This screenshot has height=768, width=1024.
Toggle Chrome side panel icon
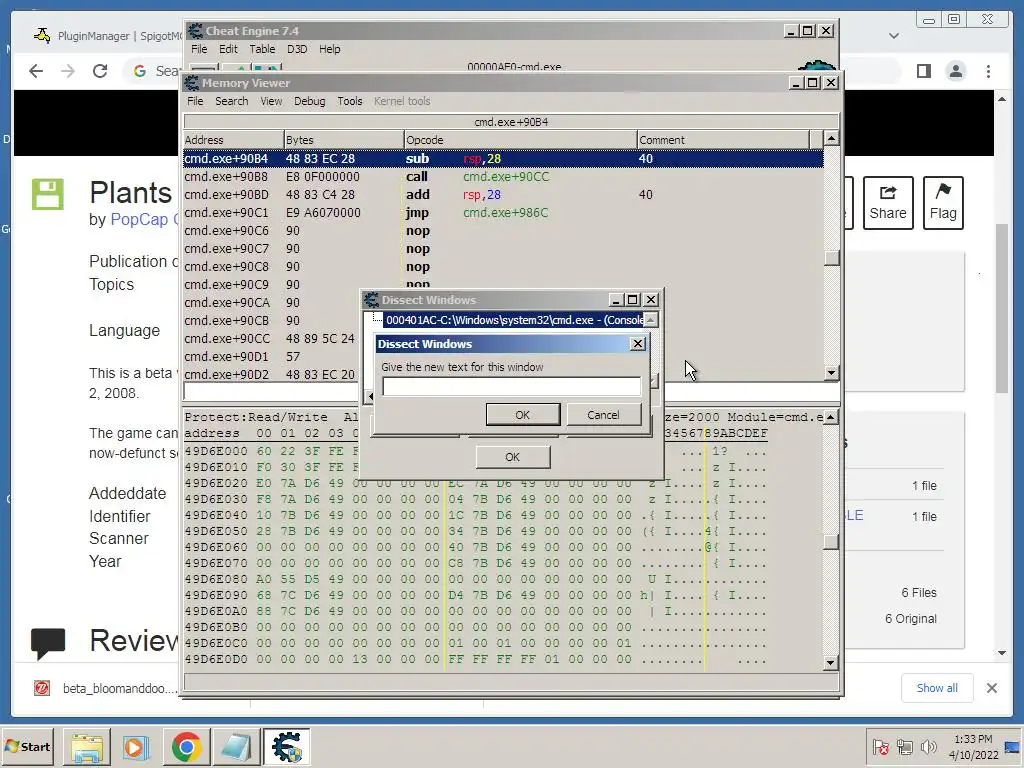pyautogui.click(x=923, y=71)
